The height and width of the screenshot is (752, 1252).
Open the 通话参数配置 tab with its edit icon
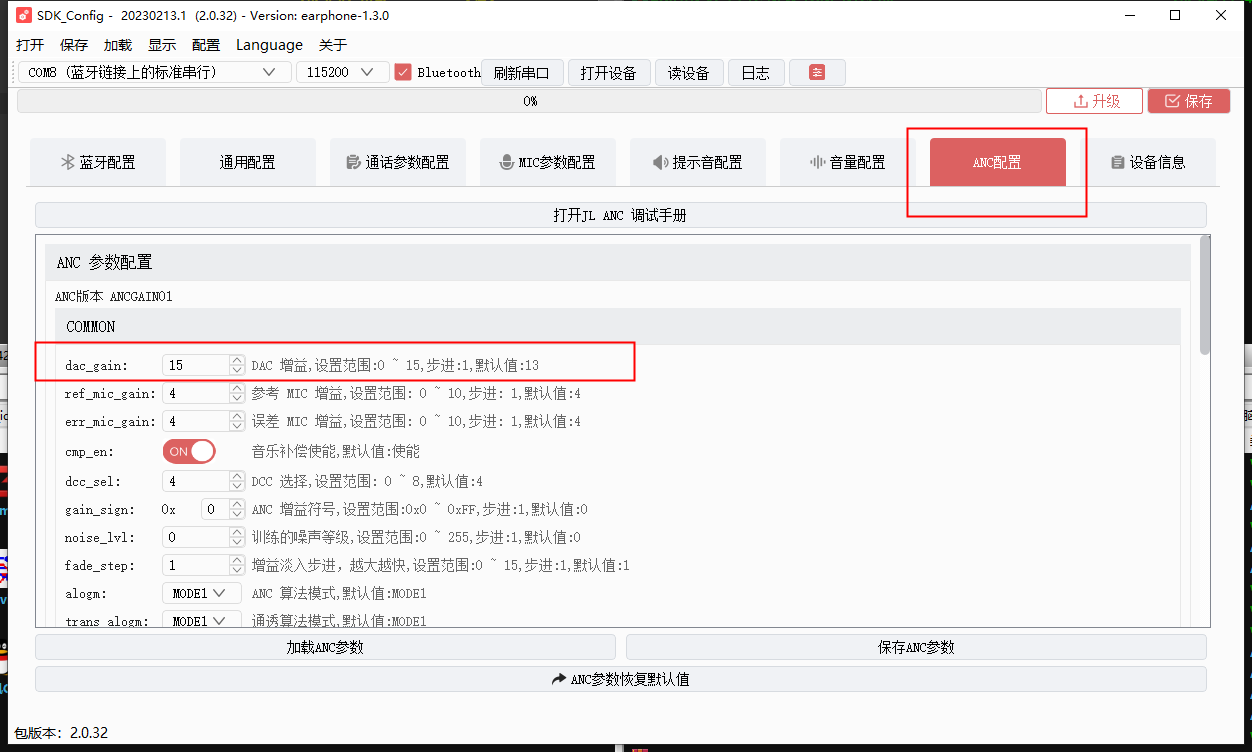(x=398, y=162)
